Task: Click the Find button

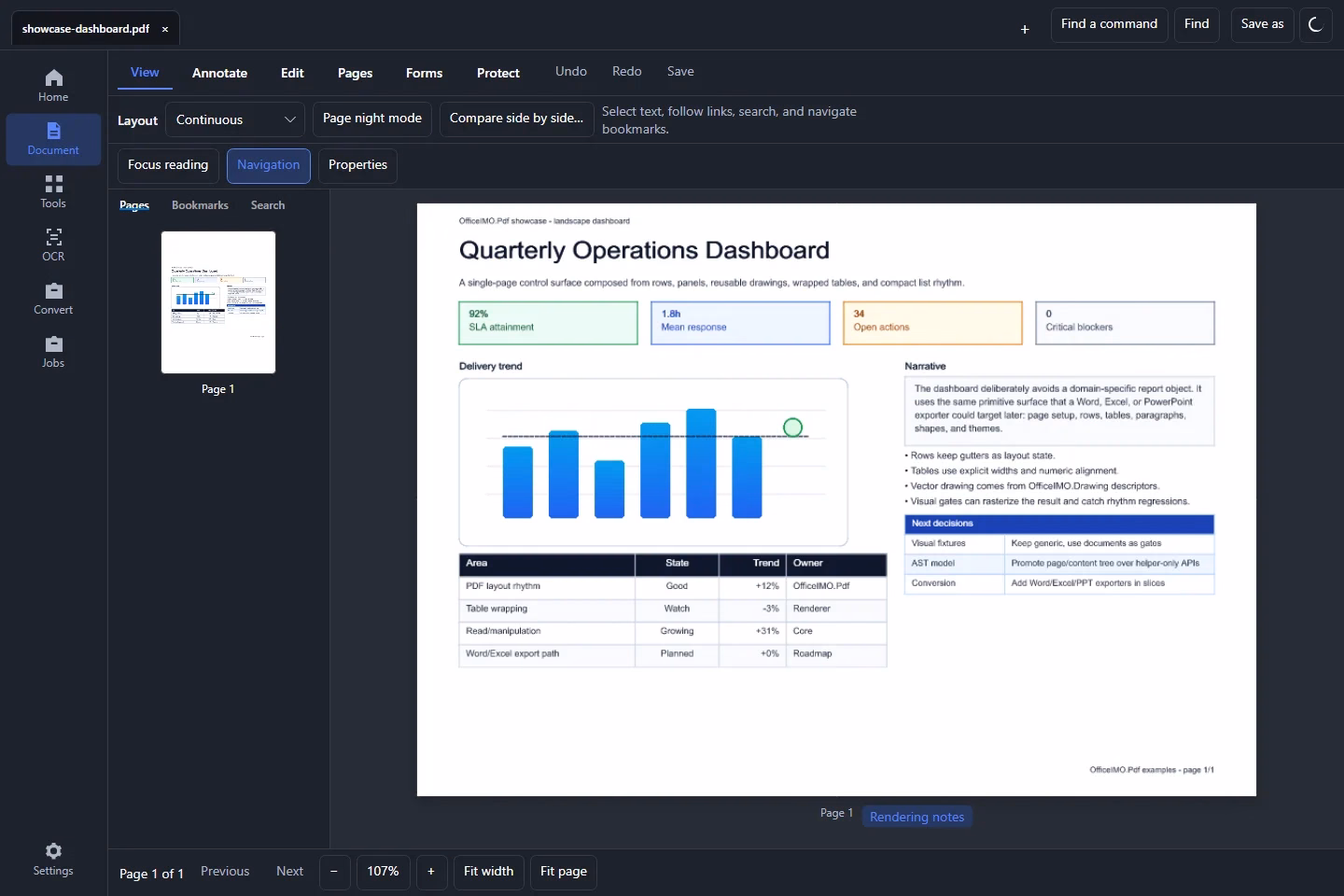Action: (1197, 25)
